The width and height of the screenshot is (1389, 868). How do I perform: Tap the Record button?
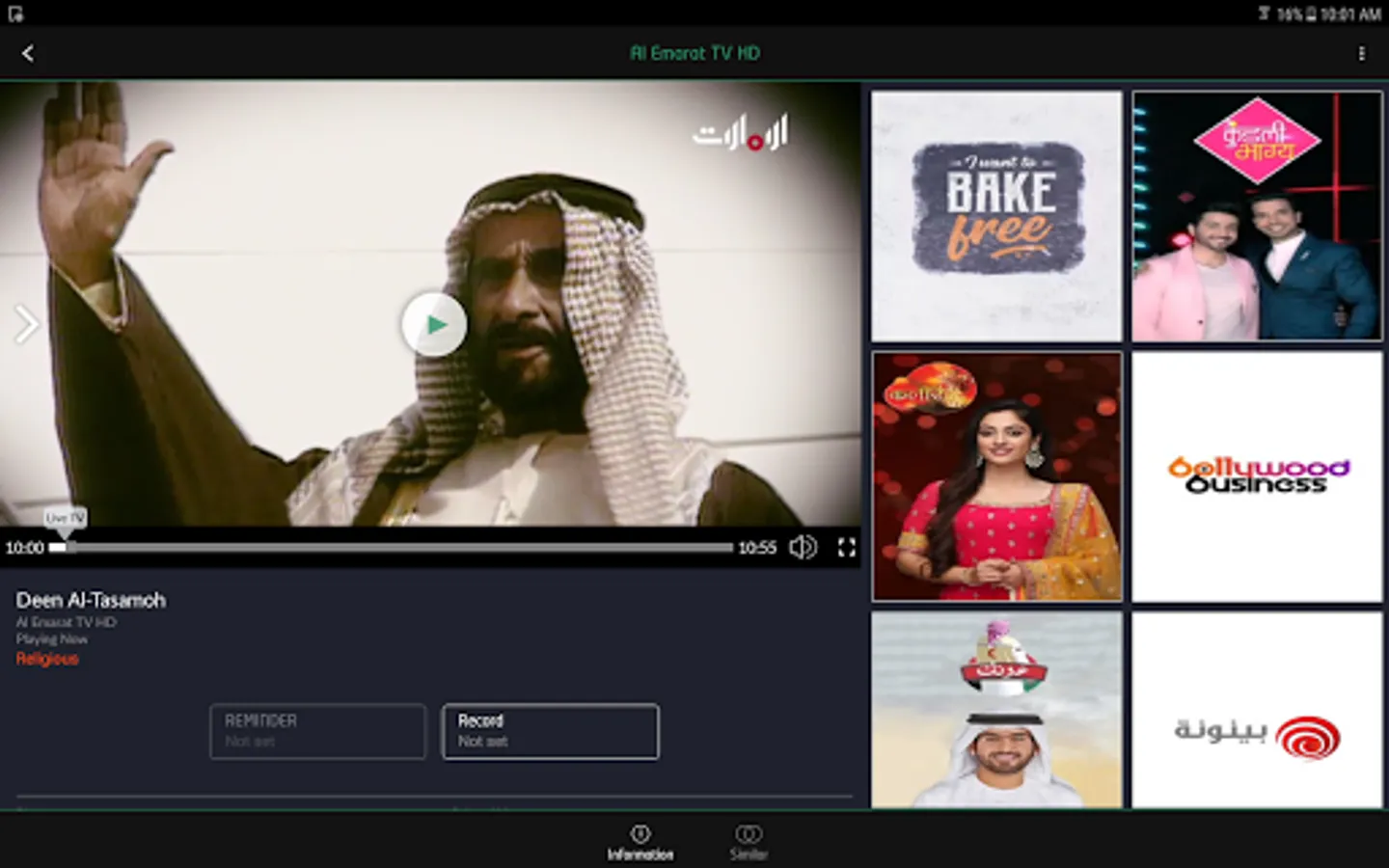click(551, 731)
